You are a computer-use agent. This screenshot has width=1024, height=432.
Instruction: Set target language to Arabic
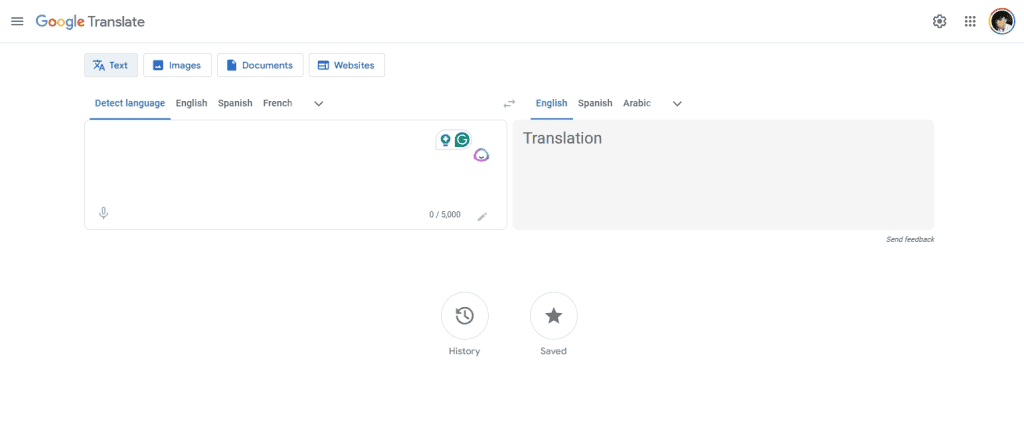637,103
